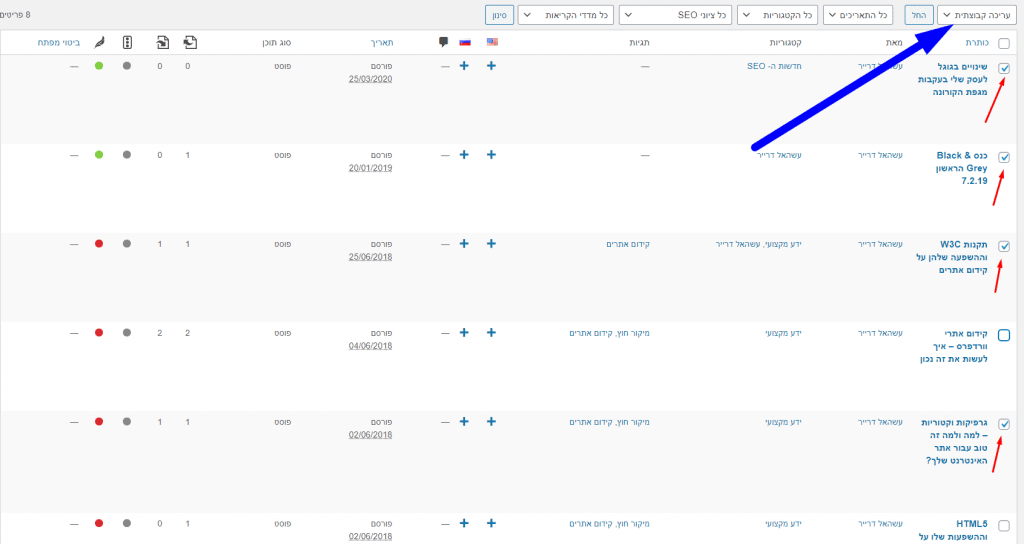This screenshot has width=1024, height=544.
Task: Open the עריכה קבוצתית bulk actions dropdown
Action: click(976, 15)
